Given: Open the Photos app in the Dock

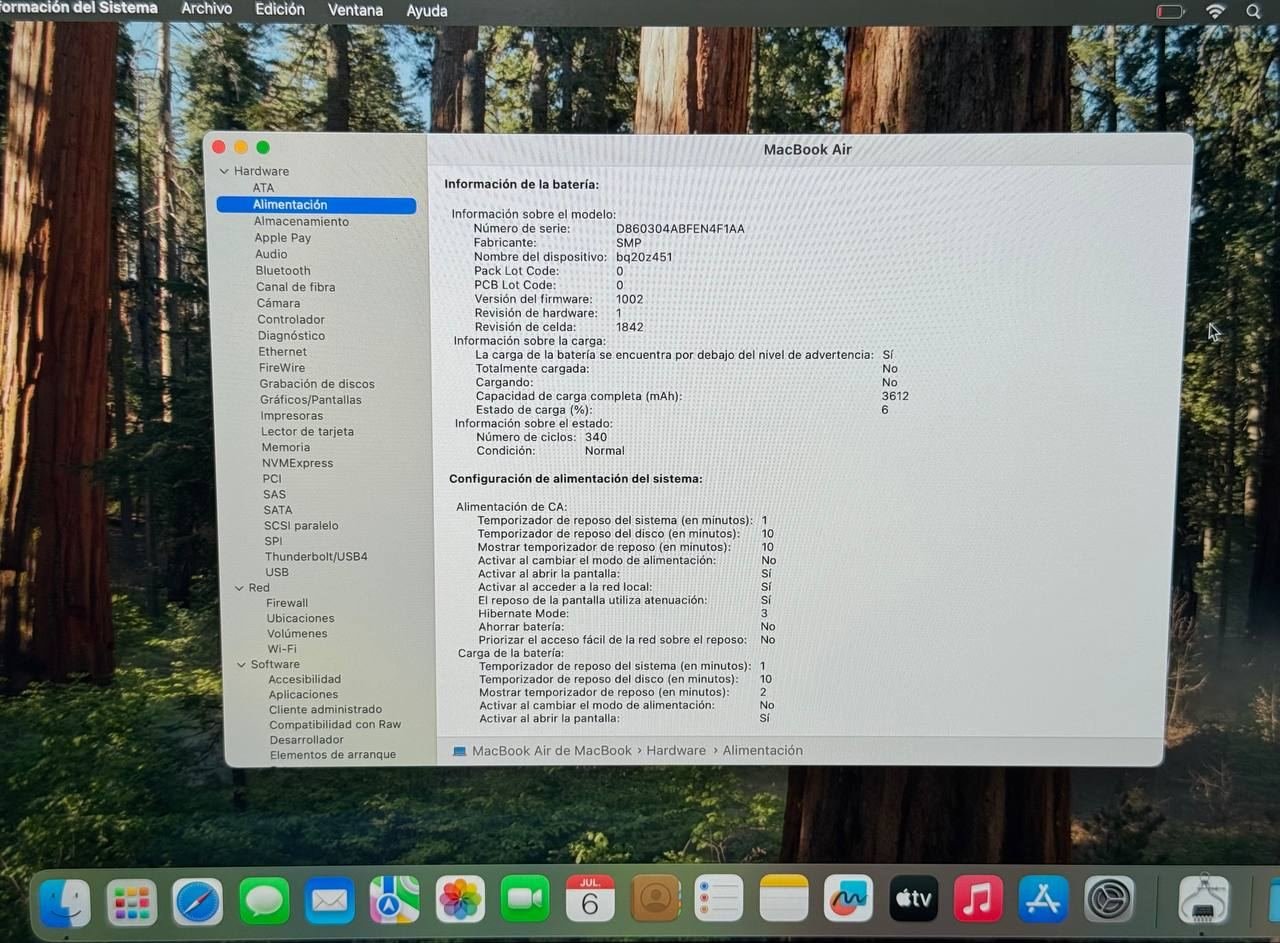Looking at the screenshot, I should point(460,900).
